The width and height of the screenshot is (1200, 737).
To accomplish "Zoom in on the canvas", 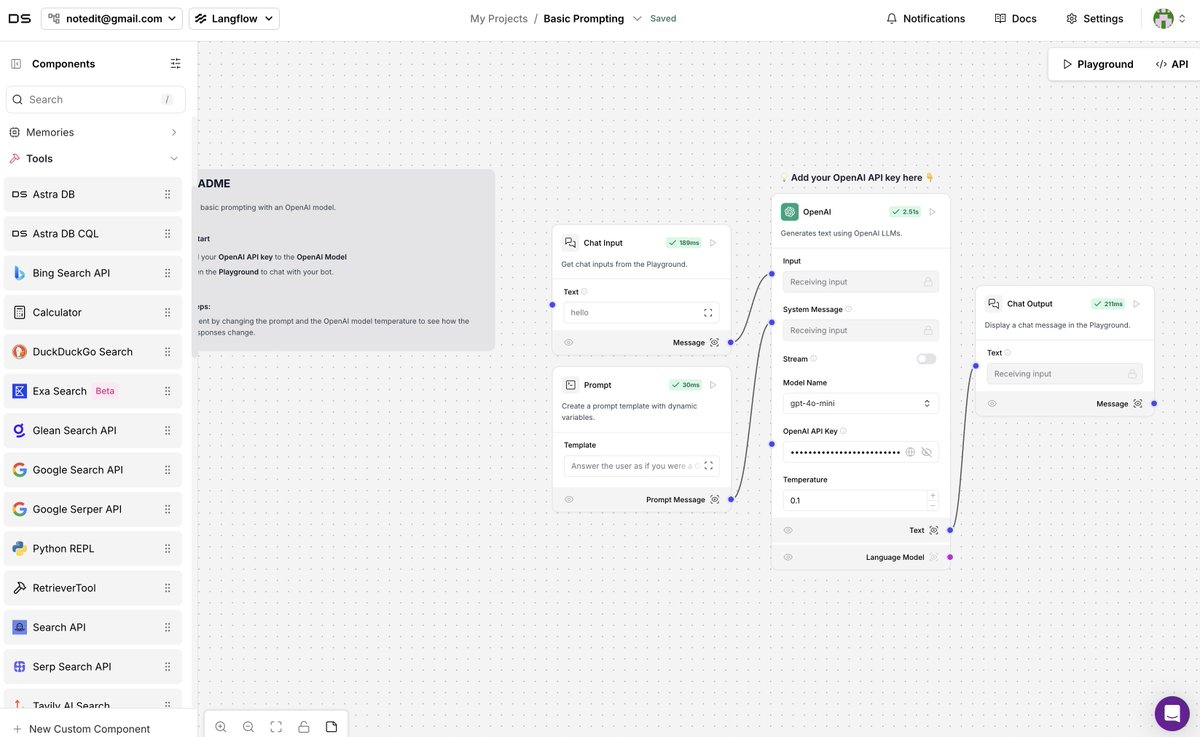I will point(220,727).
